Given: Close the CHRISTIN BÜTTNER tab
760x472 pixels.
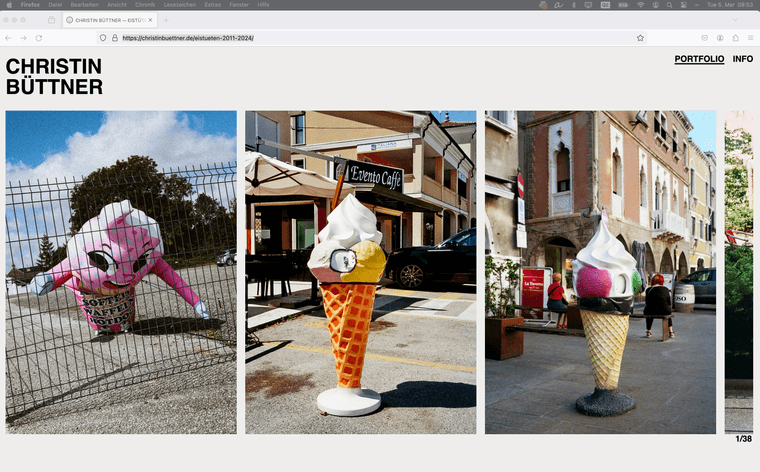Looking at the screenshot, I should click(x=152, y=20).
